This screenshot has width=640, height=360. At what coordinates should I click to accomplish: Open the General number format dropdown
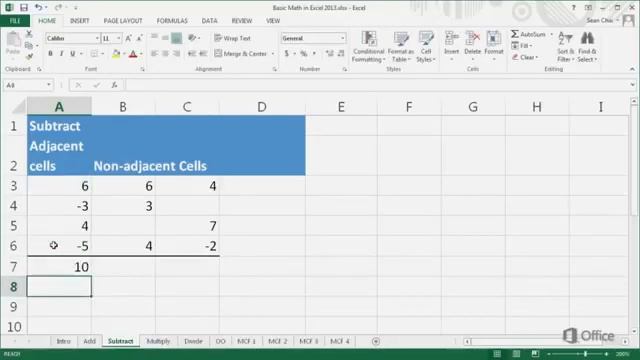click(x=342, y=38)
